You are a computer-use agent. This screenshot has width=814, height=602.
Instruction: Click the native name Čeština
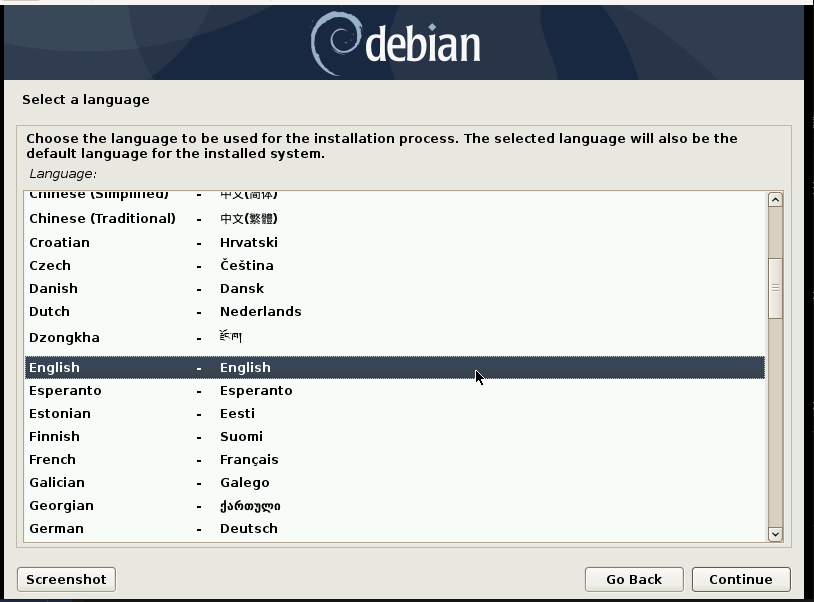247,265
